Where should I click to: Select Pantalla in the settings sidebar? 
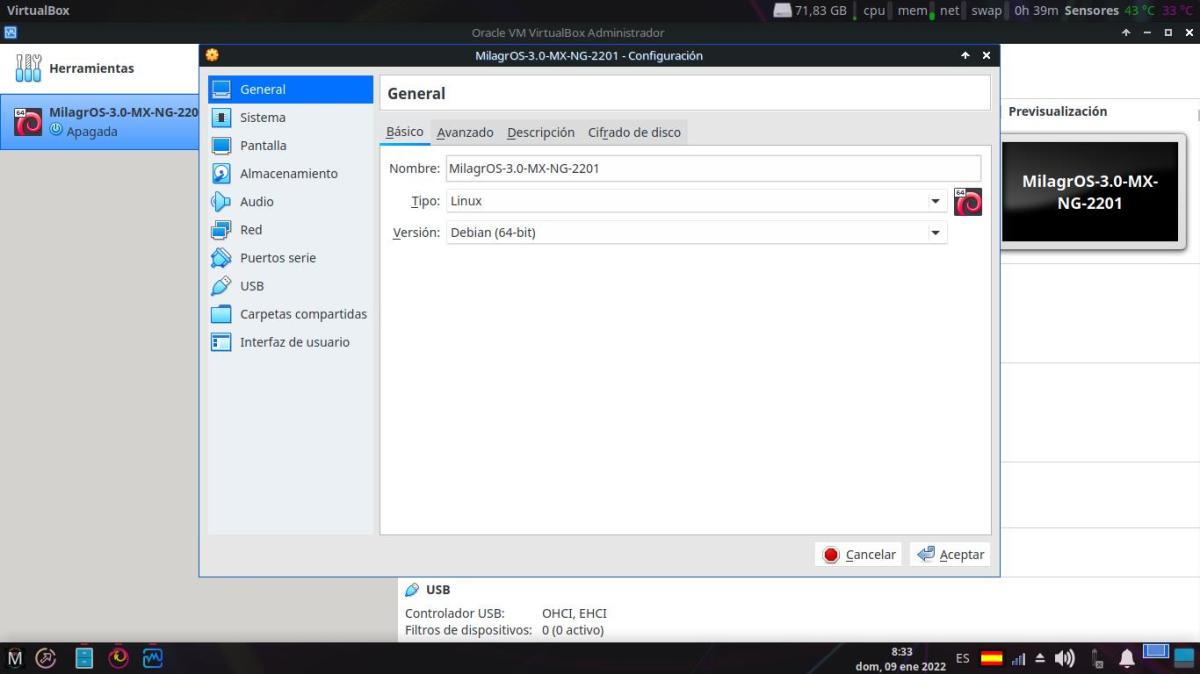click(x=263, y=145)
